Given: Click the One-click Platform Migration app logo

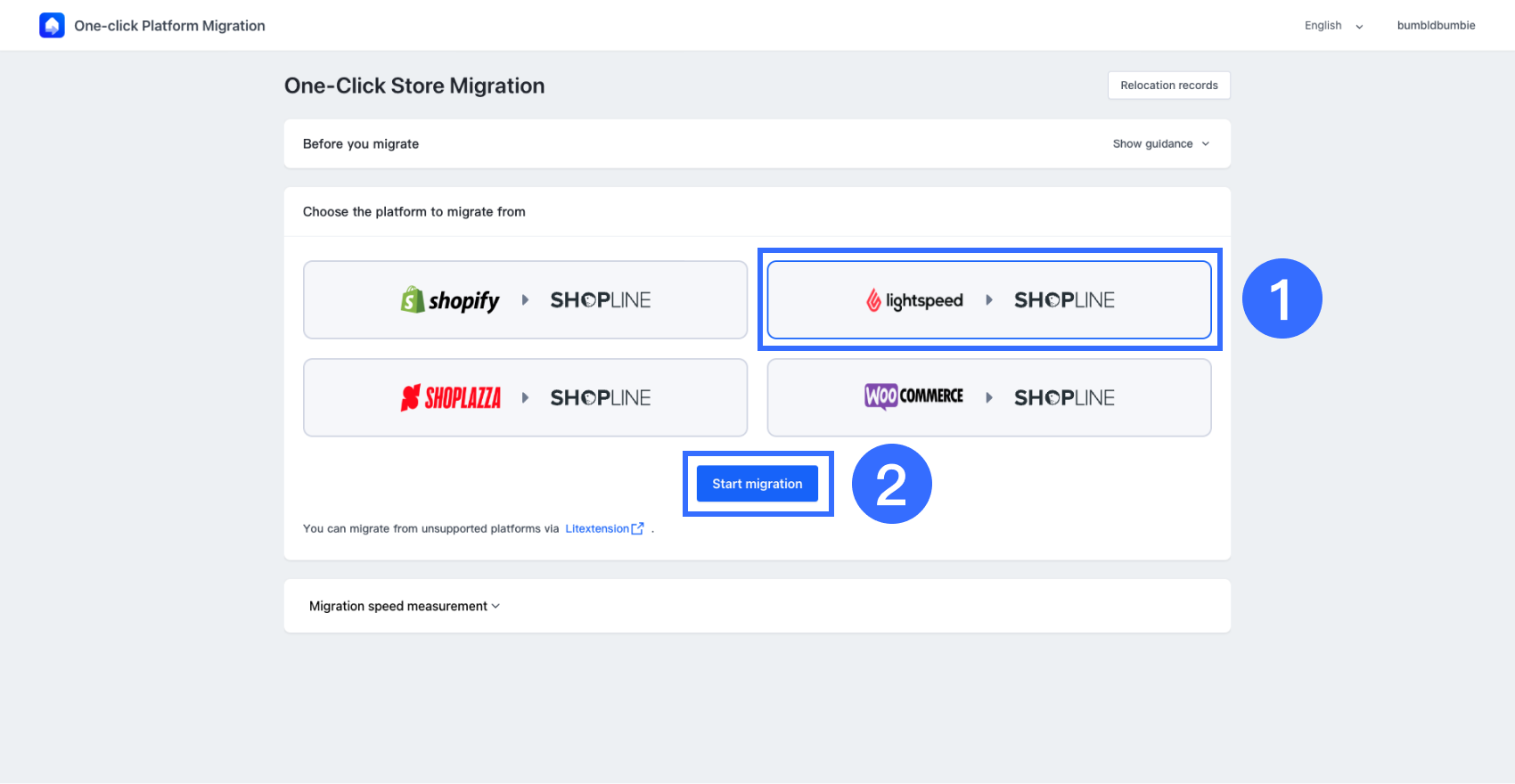Looking at the screenshot, I should (52, 25).
